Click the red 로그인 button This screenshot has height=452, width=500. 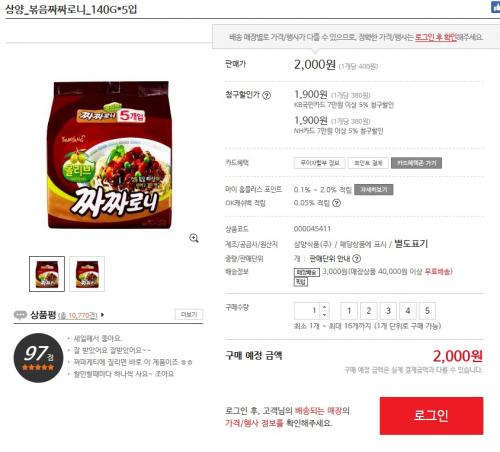(431, 416)
